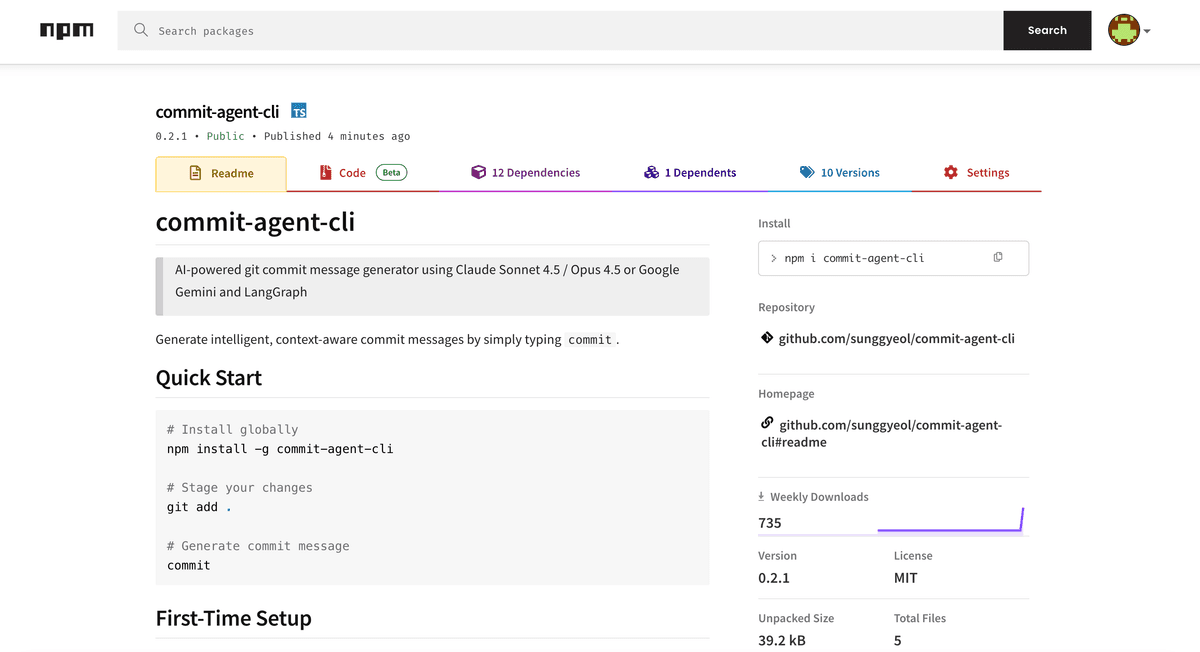Click the search magnifying glass icon
1200x652 pixels.
(140, 30)
